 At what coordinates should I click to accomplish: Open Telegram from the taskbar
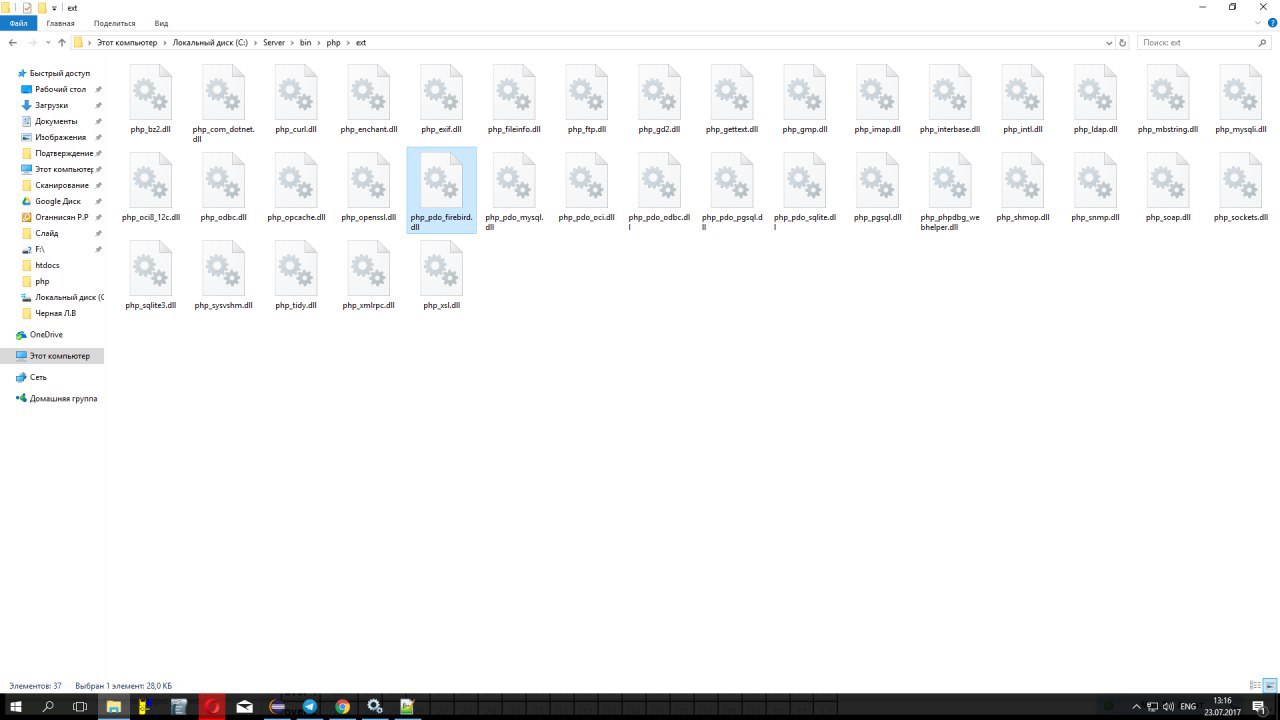[x=309, y=707]
